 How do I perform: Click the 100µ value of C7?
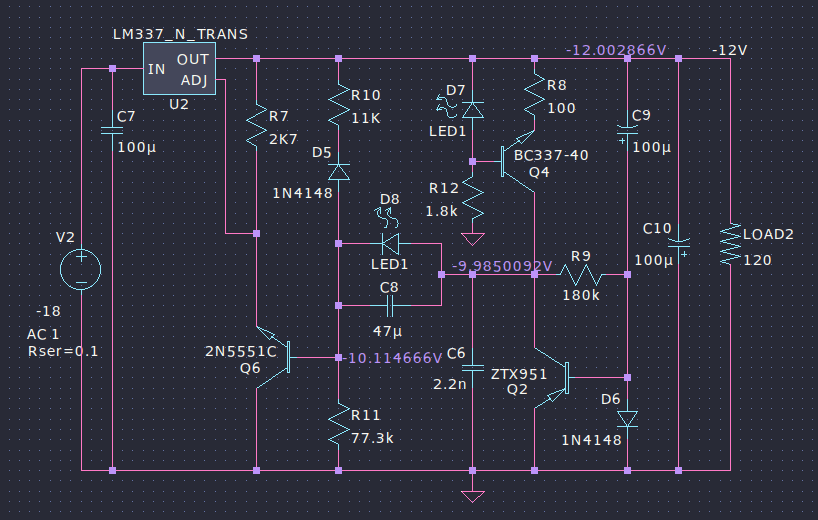(137, 148)
